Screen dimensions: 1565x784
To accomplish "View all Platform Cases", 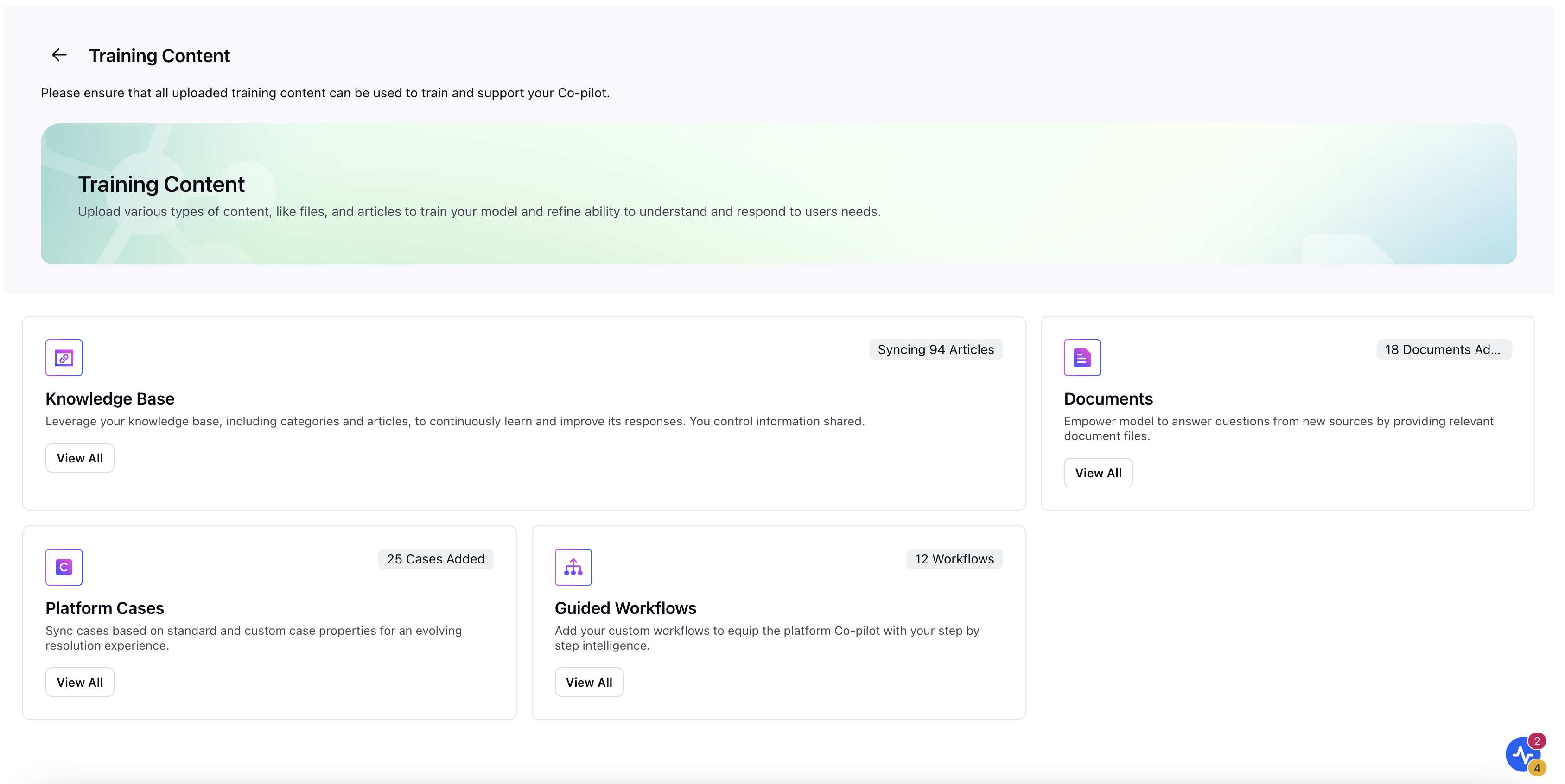I will click(x=80, y=683).
